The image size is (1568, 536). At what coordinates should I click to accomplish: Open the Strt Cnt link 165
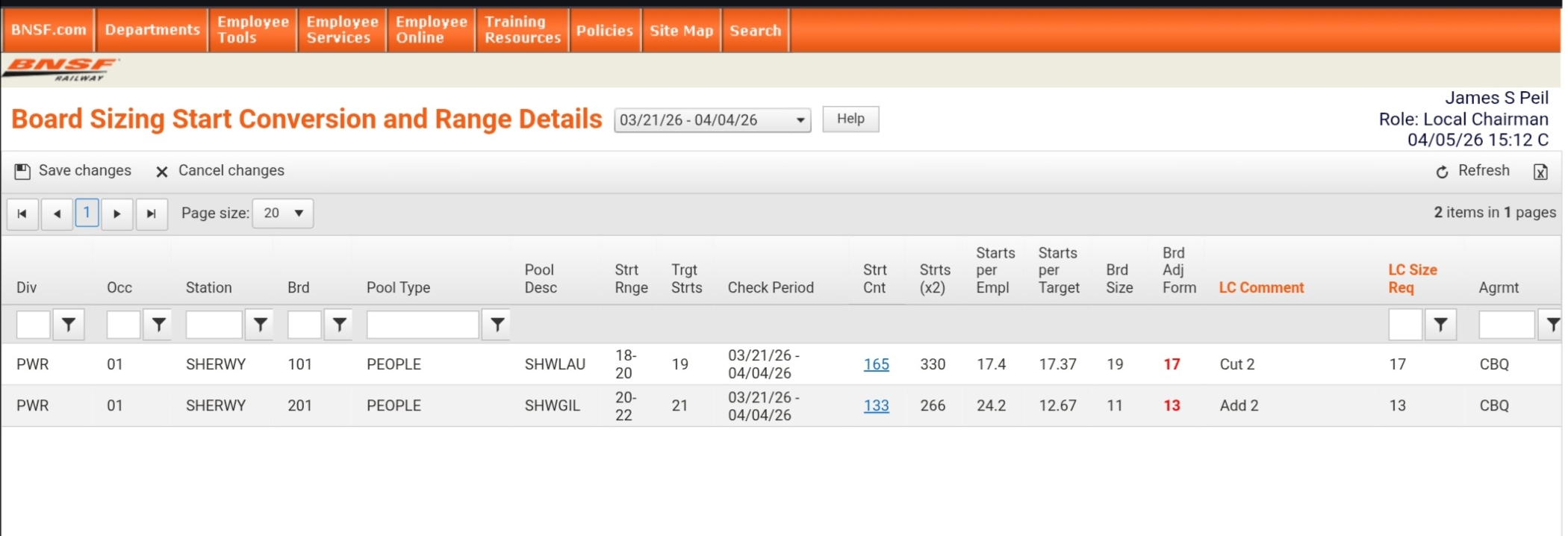(876, 364)
